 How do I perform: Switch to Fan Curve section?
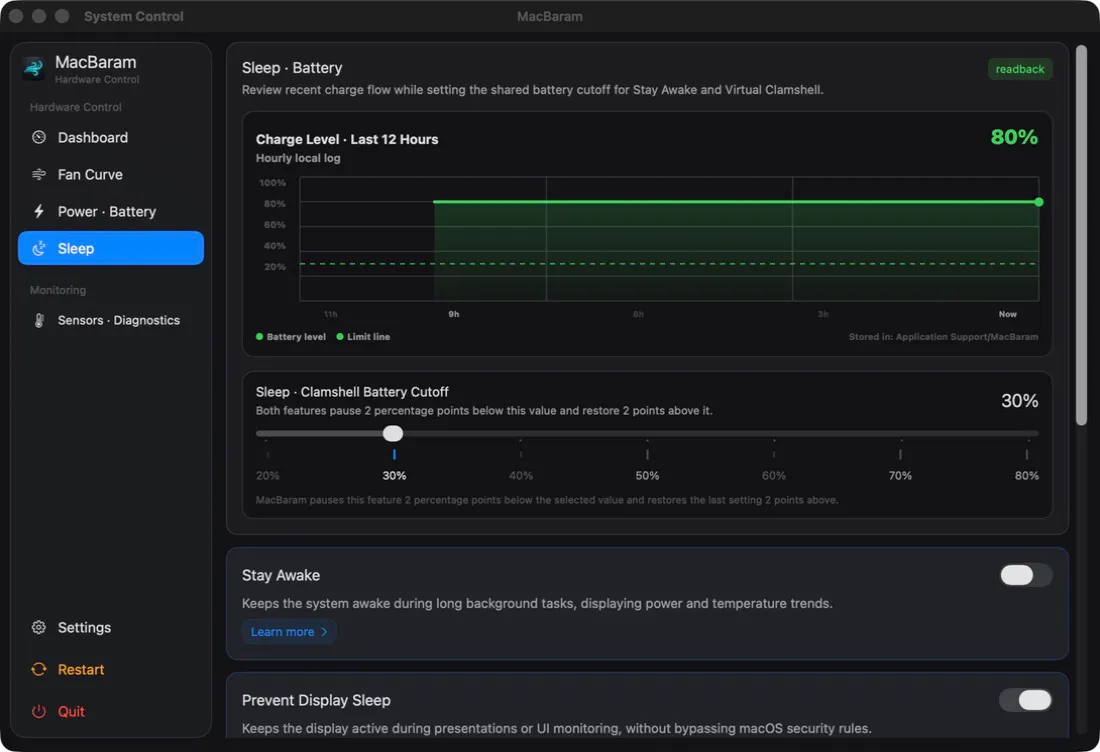point(111,175)
